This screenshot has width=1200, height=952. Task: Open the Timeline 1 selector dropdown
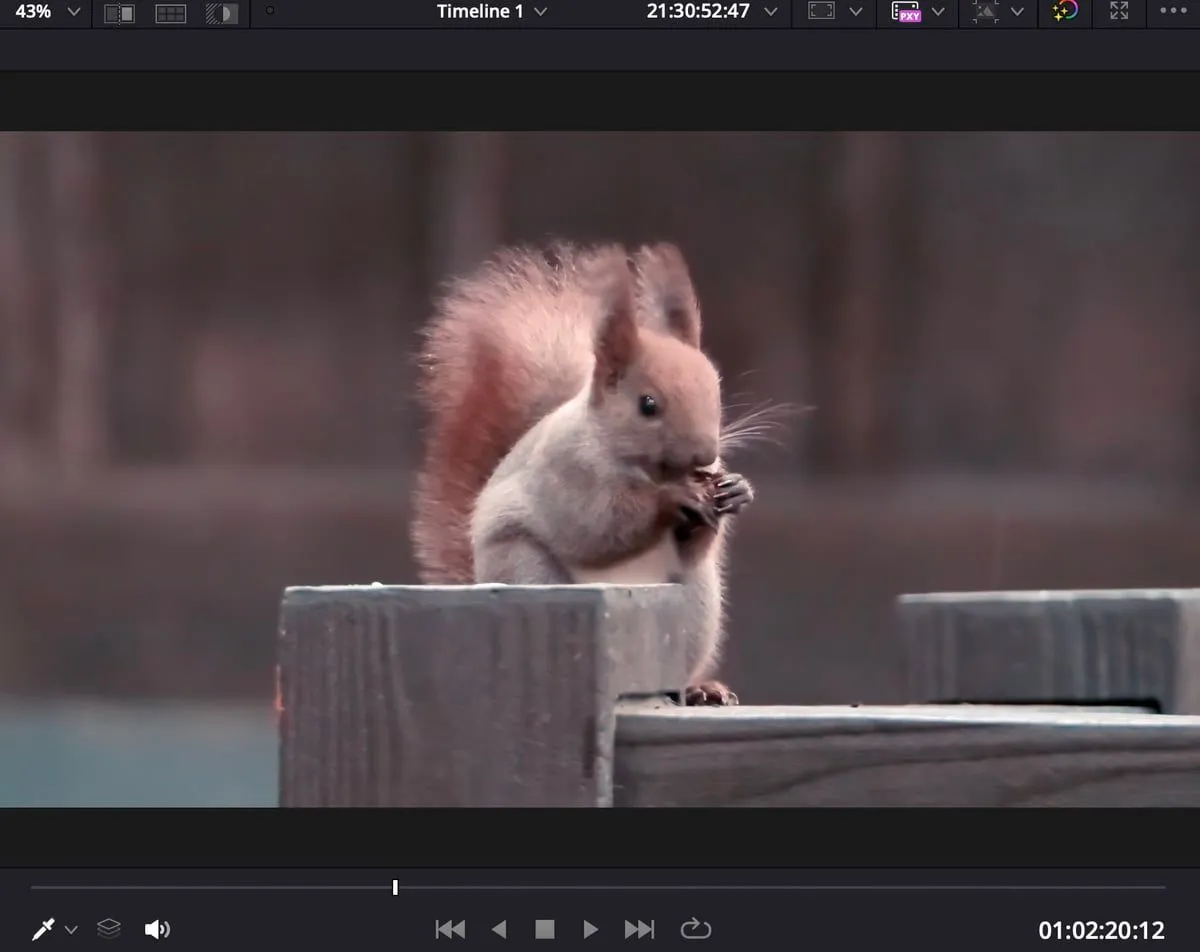coord(541,12)
